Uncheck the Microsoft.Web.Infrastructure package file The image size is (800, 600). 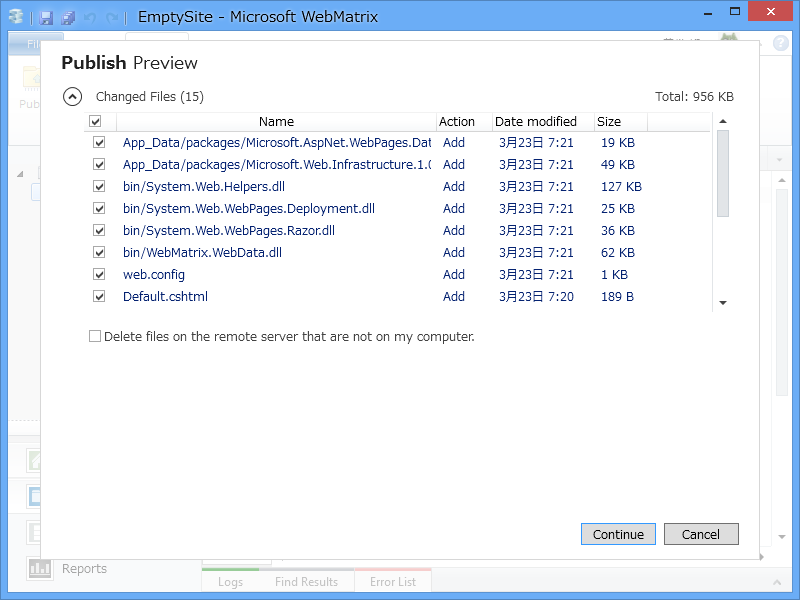pos(99,164)
